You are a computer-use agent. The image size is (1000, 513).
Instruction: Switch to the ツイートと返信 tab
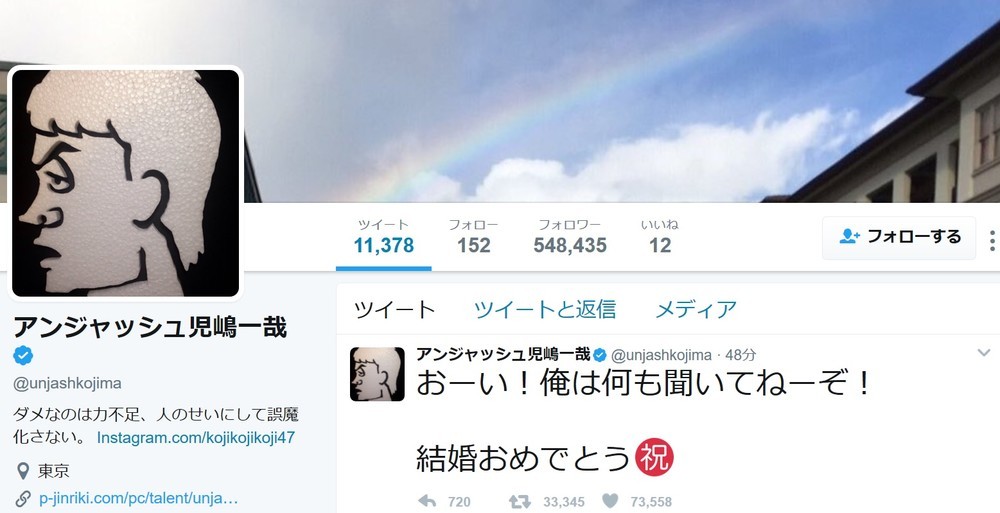click(x=545, y=309)
